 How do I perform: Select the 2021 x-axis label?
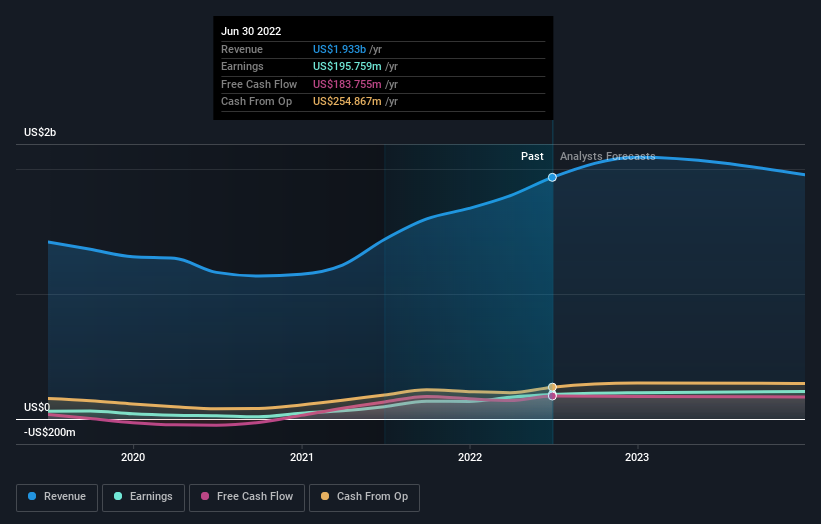(302, 457)
